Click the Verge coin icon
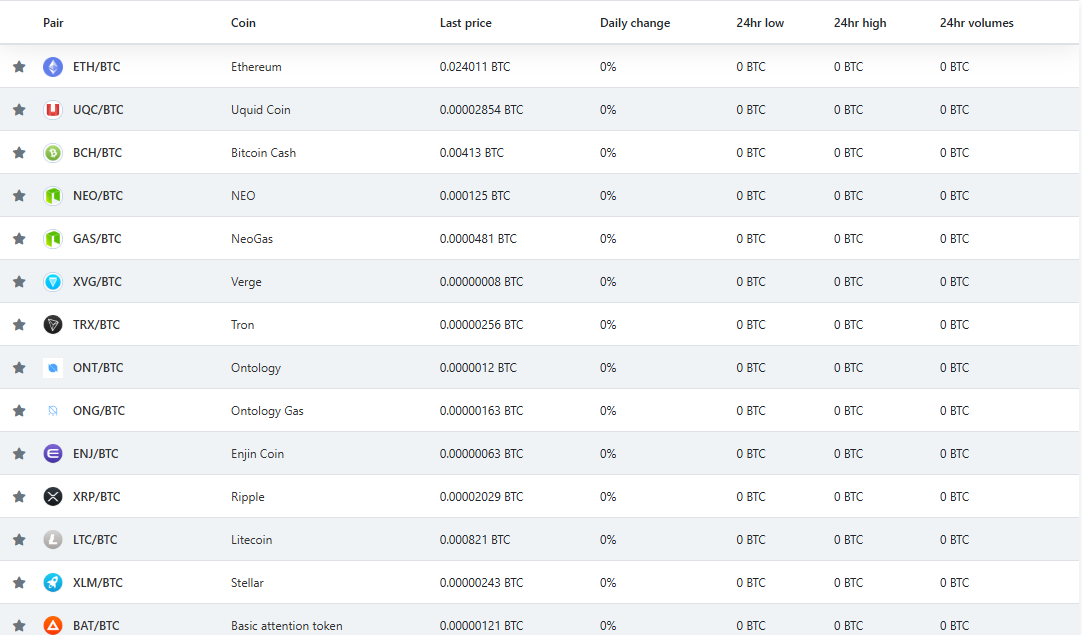Viewport: 1082px width, 635px height. [x=53, y=282]
